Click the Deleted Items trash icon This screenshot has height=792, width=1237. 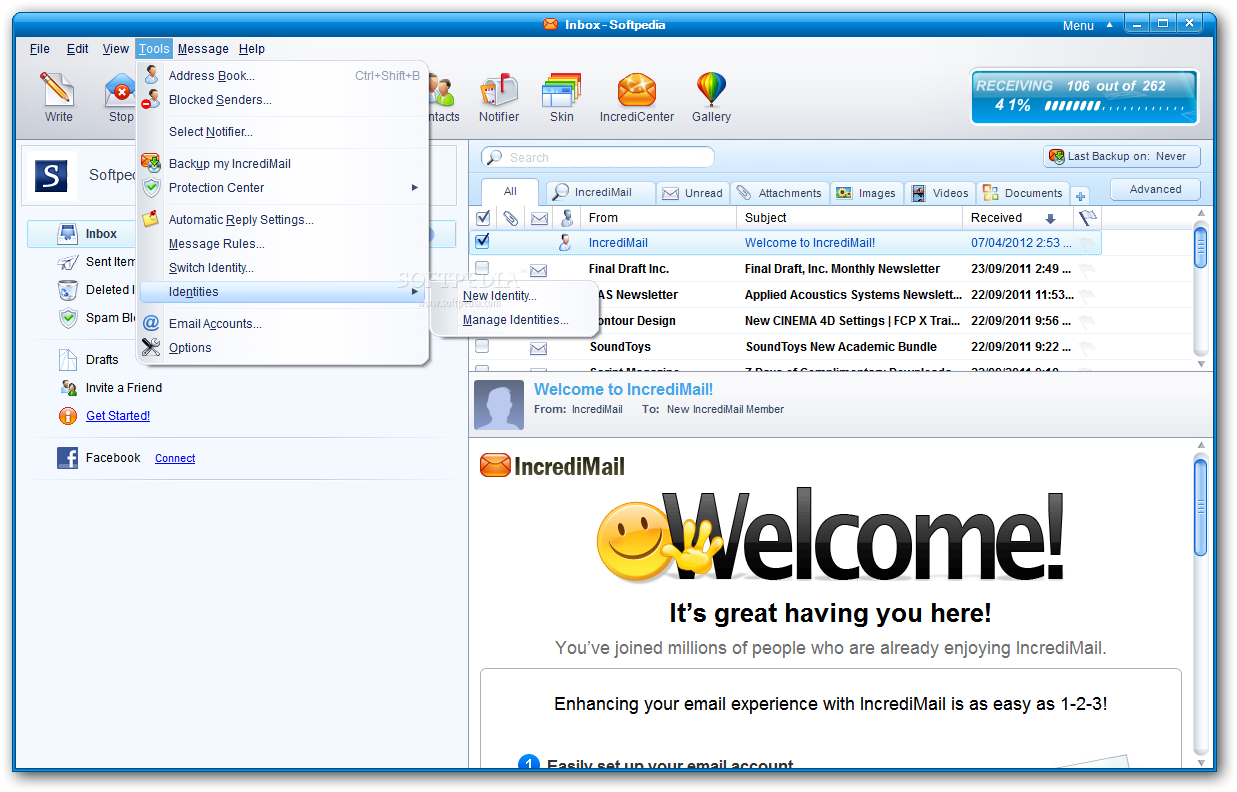[x=68, y=290]
